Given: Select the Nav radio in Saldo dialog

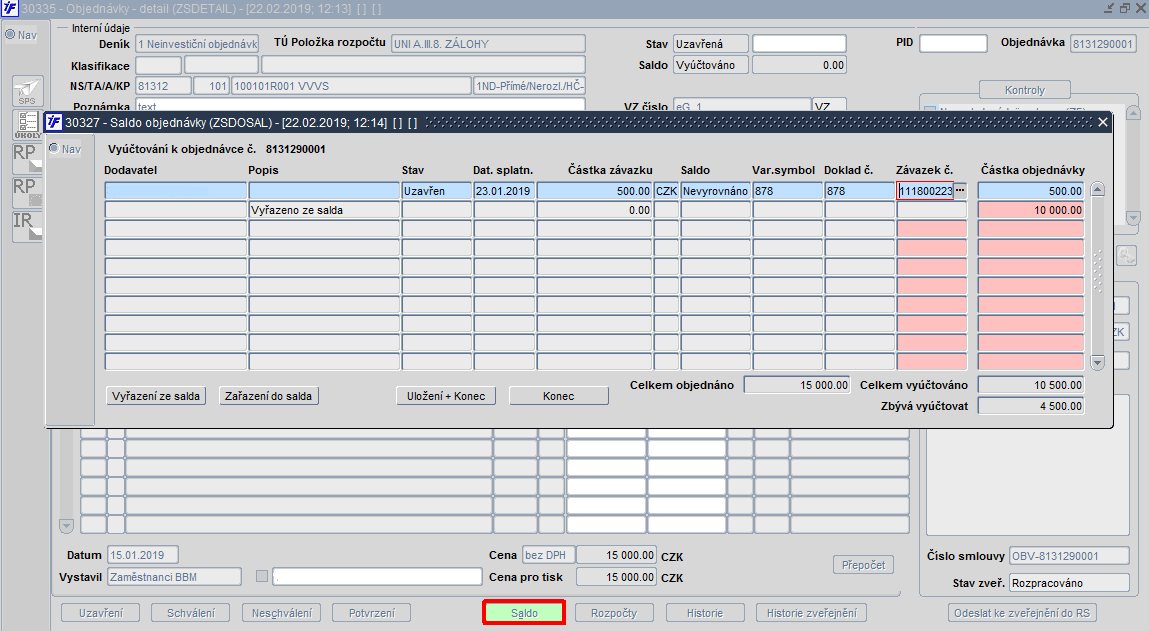Looking at the screenshot, I should 54,148.
